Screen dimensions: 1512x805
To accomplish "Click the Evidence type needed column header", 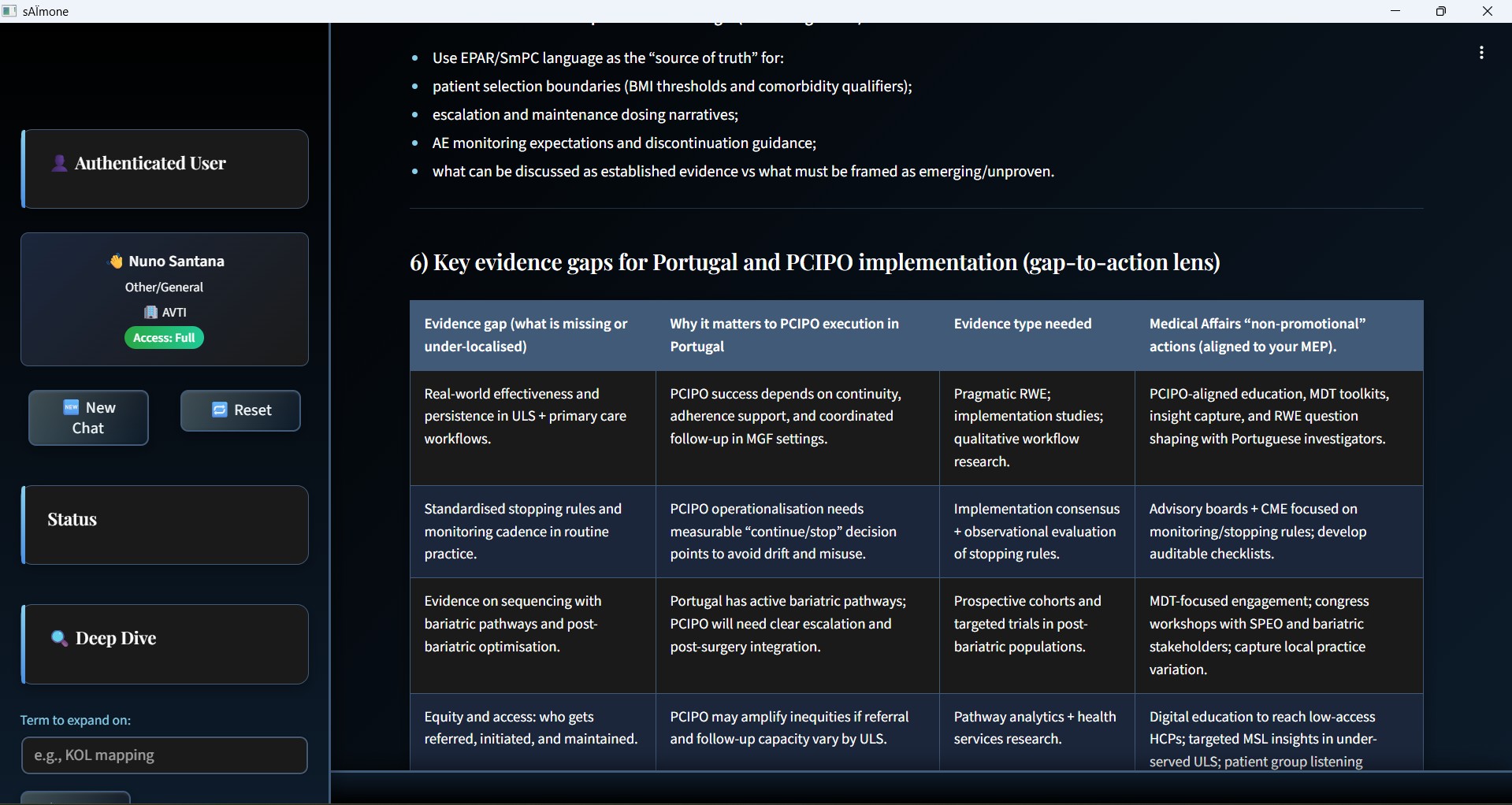I will tap(1022, 324).
